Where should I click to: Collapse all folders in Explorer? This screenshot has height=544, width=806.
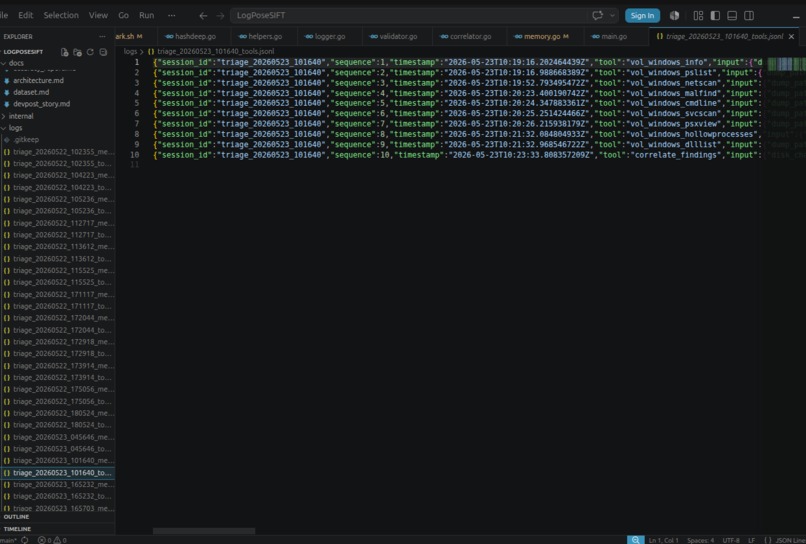103,52
